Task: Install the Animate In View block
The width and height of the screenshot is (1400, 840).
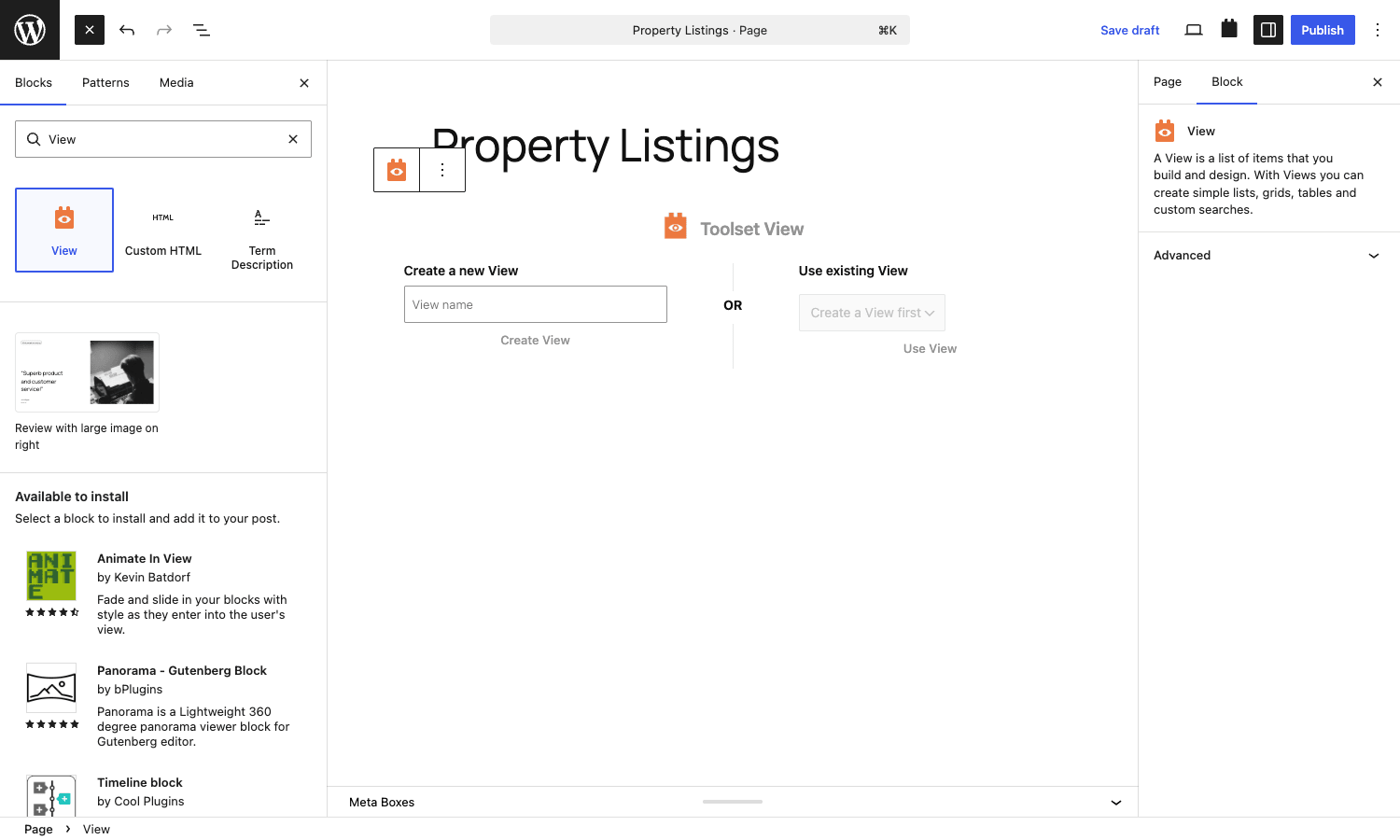Action: click(x=163, y=594)
